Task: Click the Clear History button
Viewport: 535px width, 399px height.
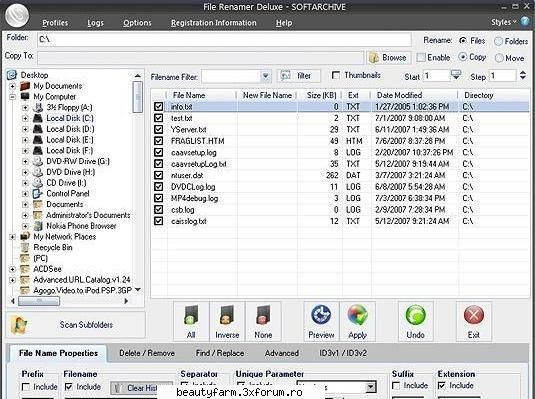Action: (x=141, y=388)
